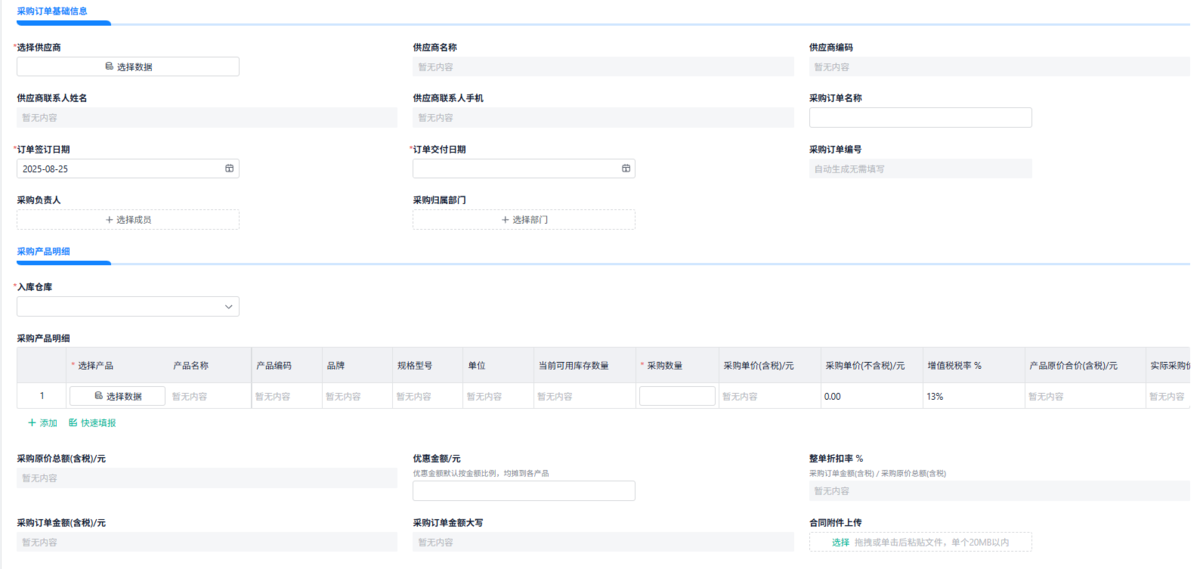
Task: Click 选择部门 under 采购归属部门
Action: click(524, 219)
